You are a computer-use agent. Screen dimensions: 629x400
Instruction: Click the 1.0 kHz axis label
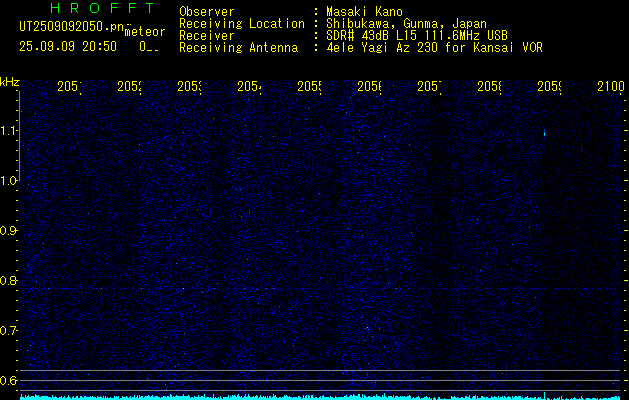[8, 181]
